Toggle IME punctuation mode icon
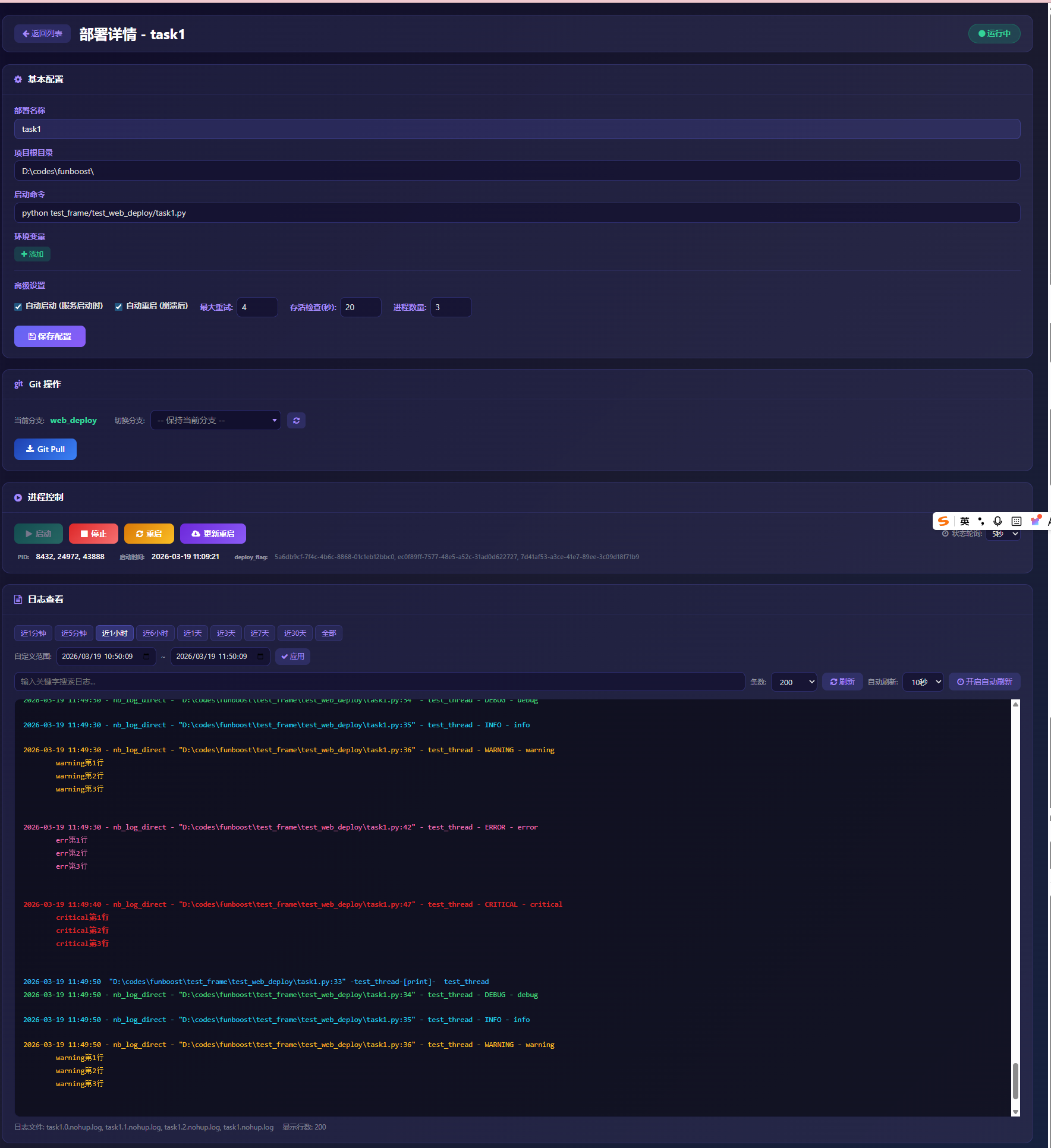This screenshot has width=1051, height=1148. (981, 521)
